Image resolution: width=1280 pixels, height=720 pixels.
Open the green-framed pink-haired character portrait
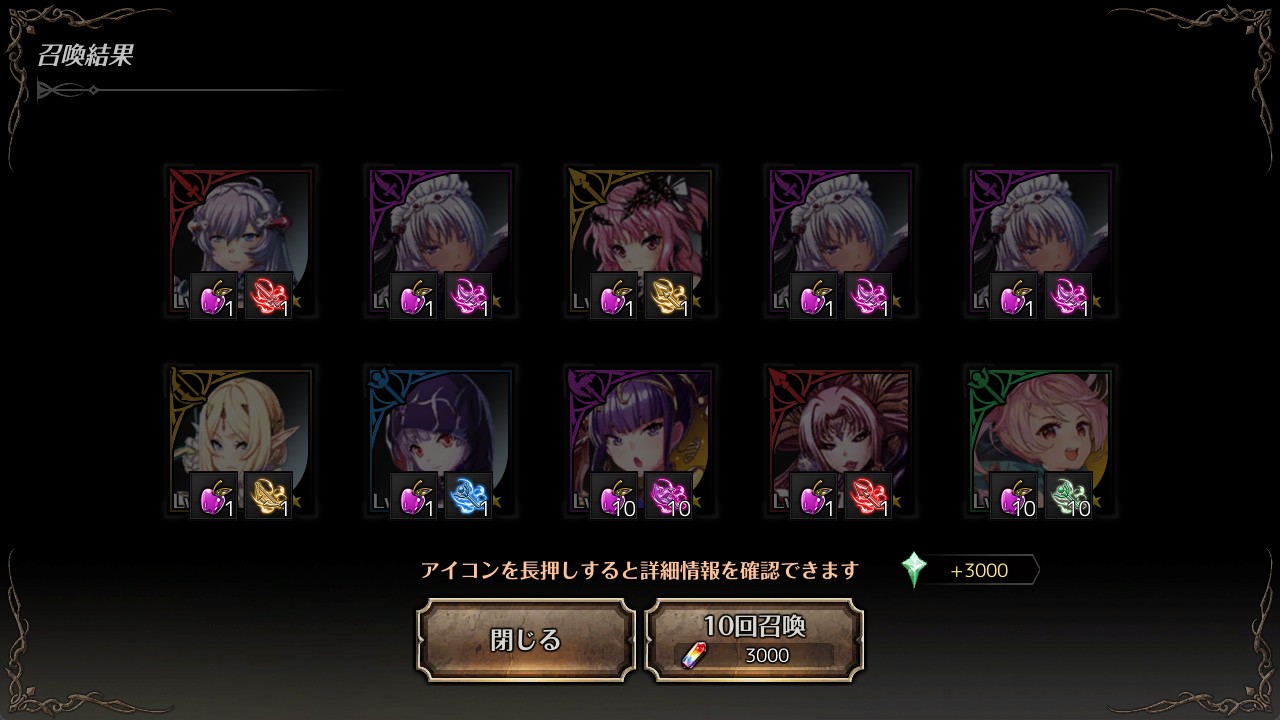(x=1040, y=441)
